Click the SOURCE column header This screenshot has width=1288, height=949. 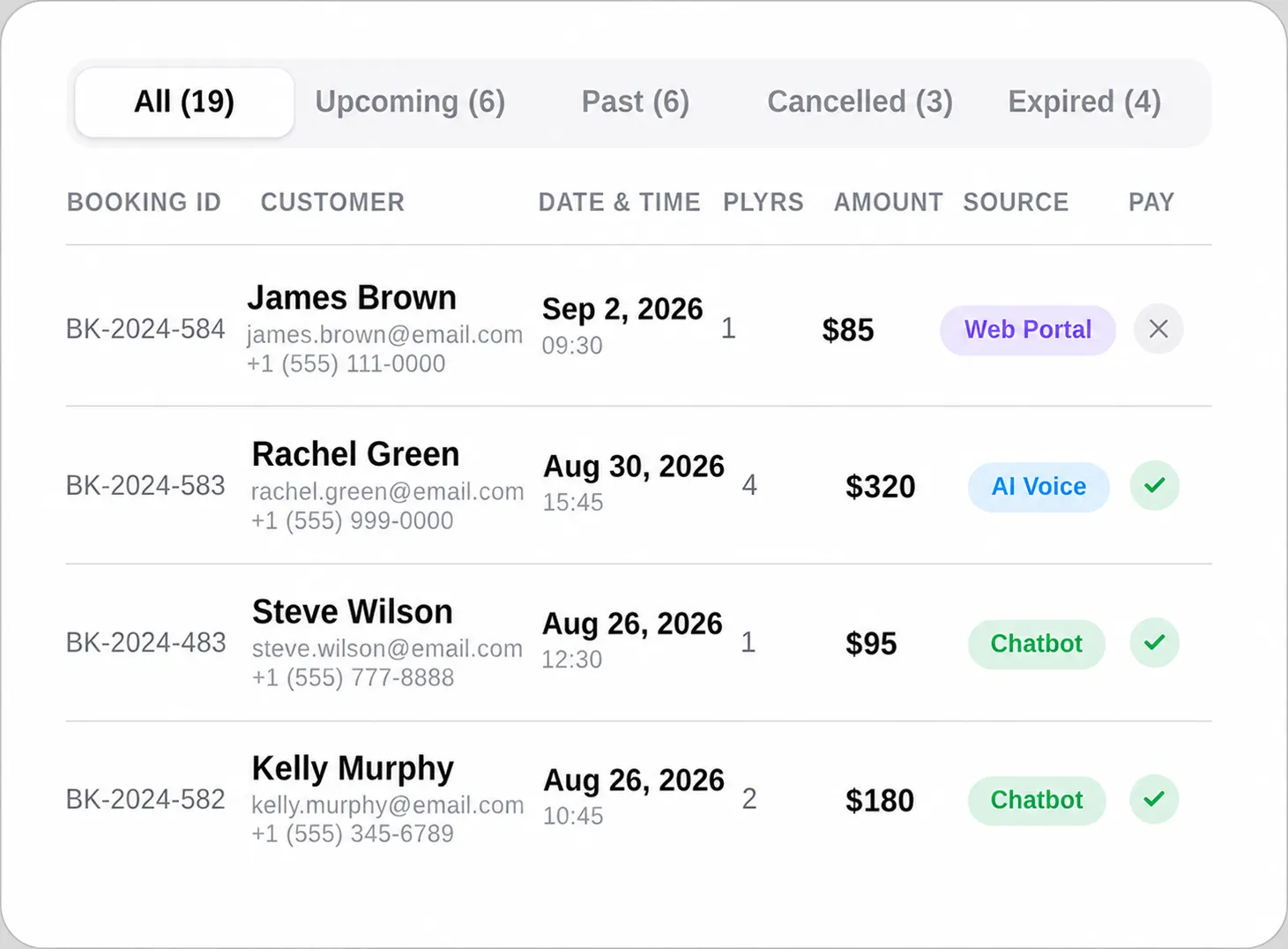1016,203
